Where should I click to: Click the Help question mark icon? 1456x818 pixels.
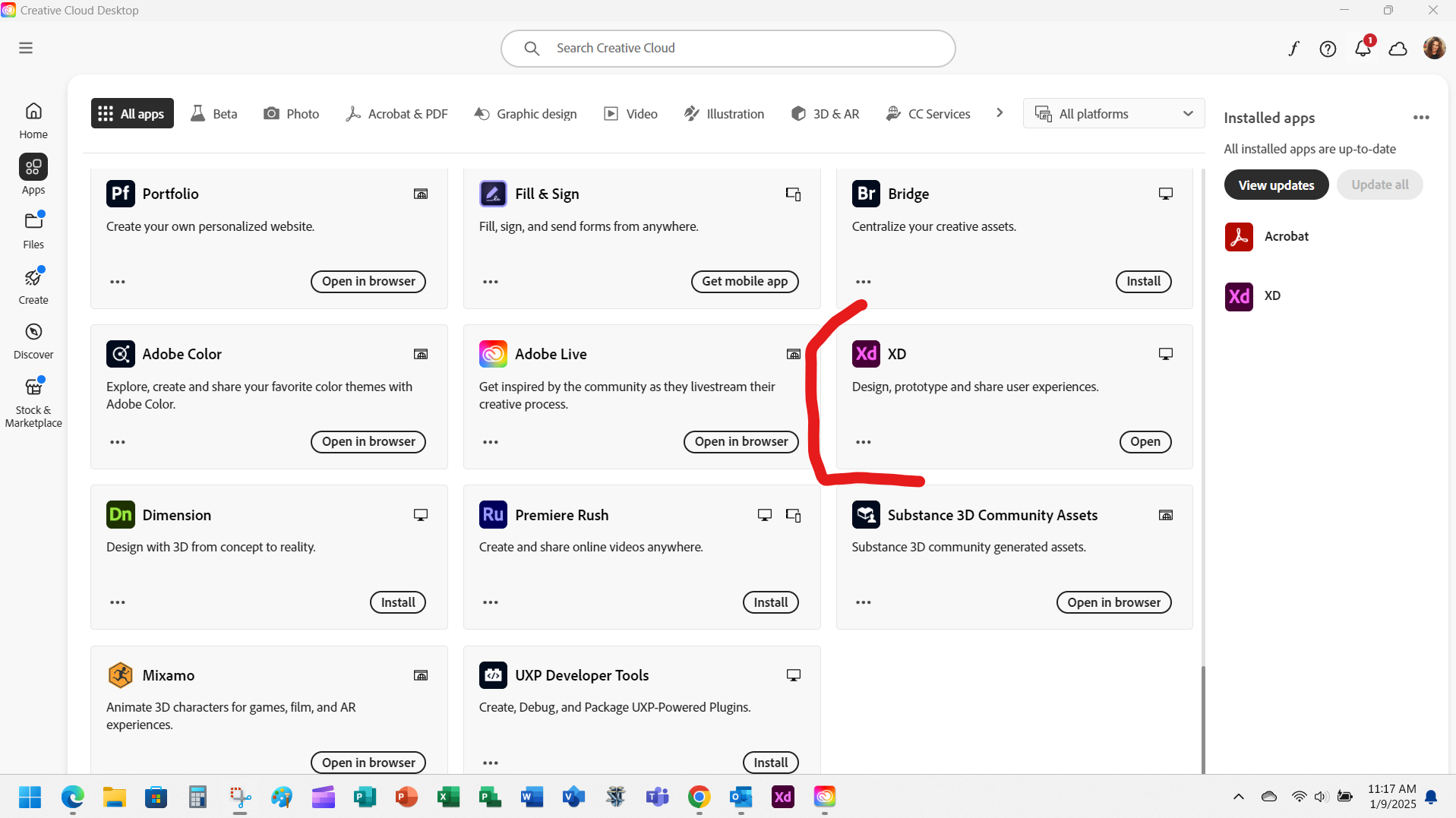1328,48
